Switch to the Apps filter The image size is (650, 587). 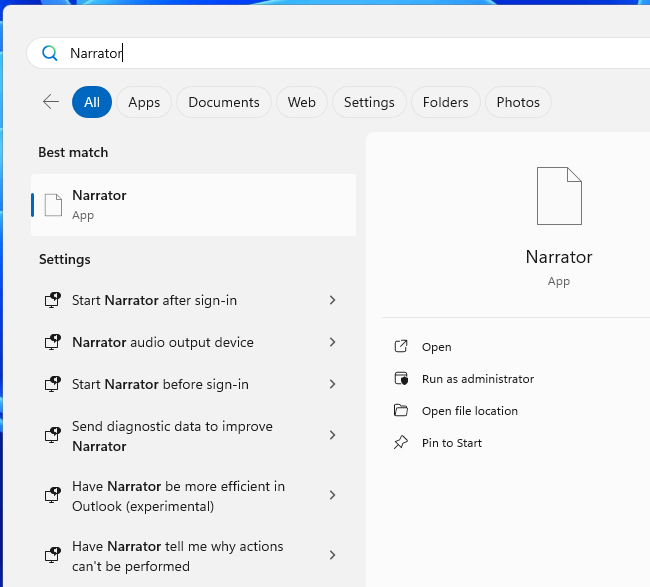pos(144,102)
